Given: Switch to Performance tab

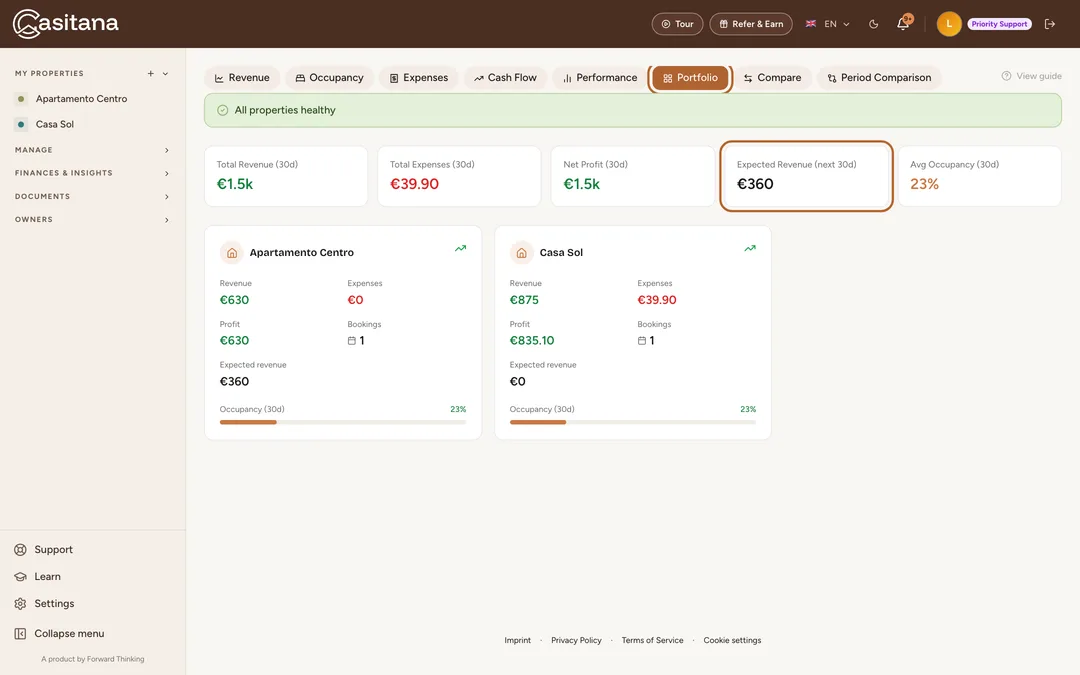Looking at the screenshot, I should [x=599, y=78].
